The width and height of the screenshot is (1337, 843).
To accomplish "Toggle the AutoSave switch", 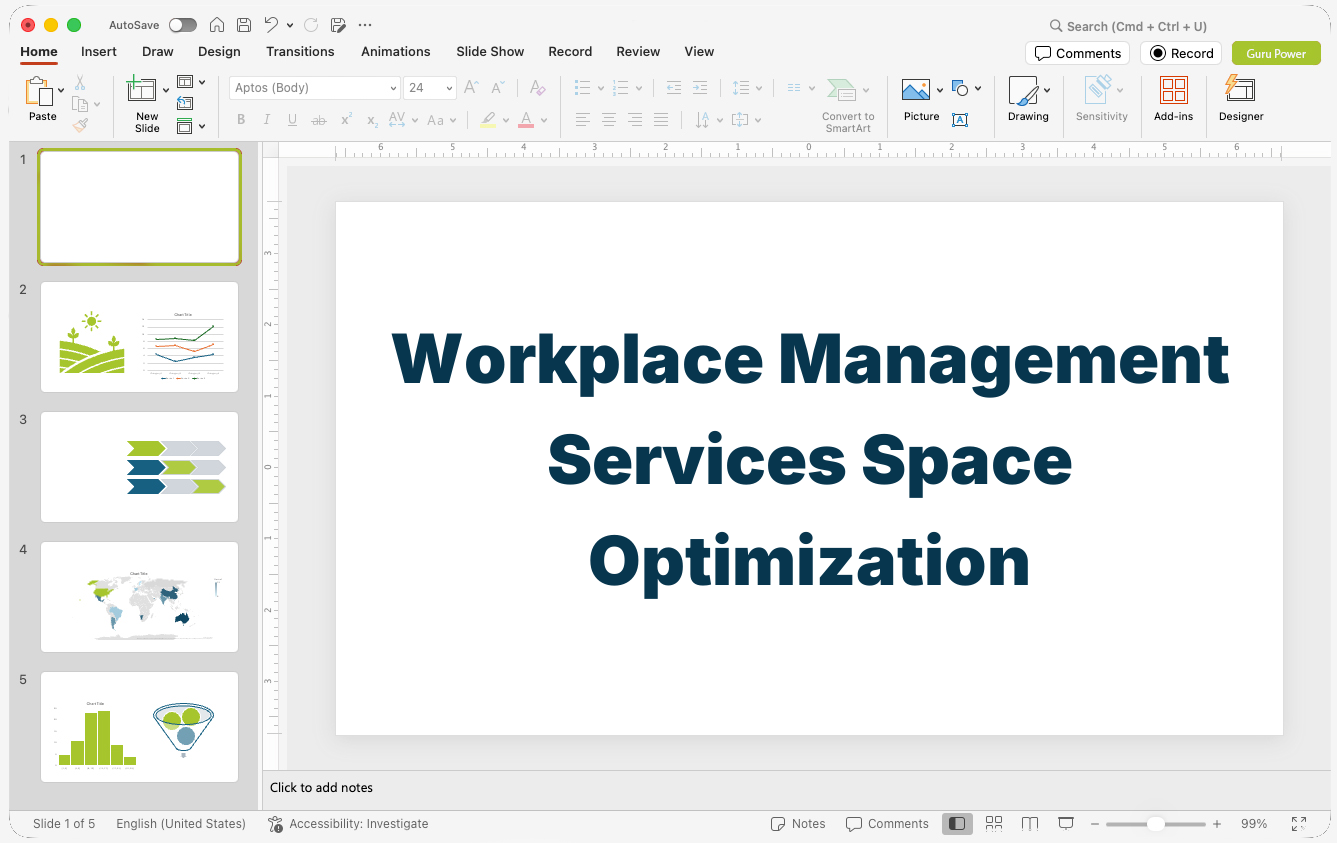I will [183, 25].
